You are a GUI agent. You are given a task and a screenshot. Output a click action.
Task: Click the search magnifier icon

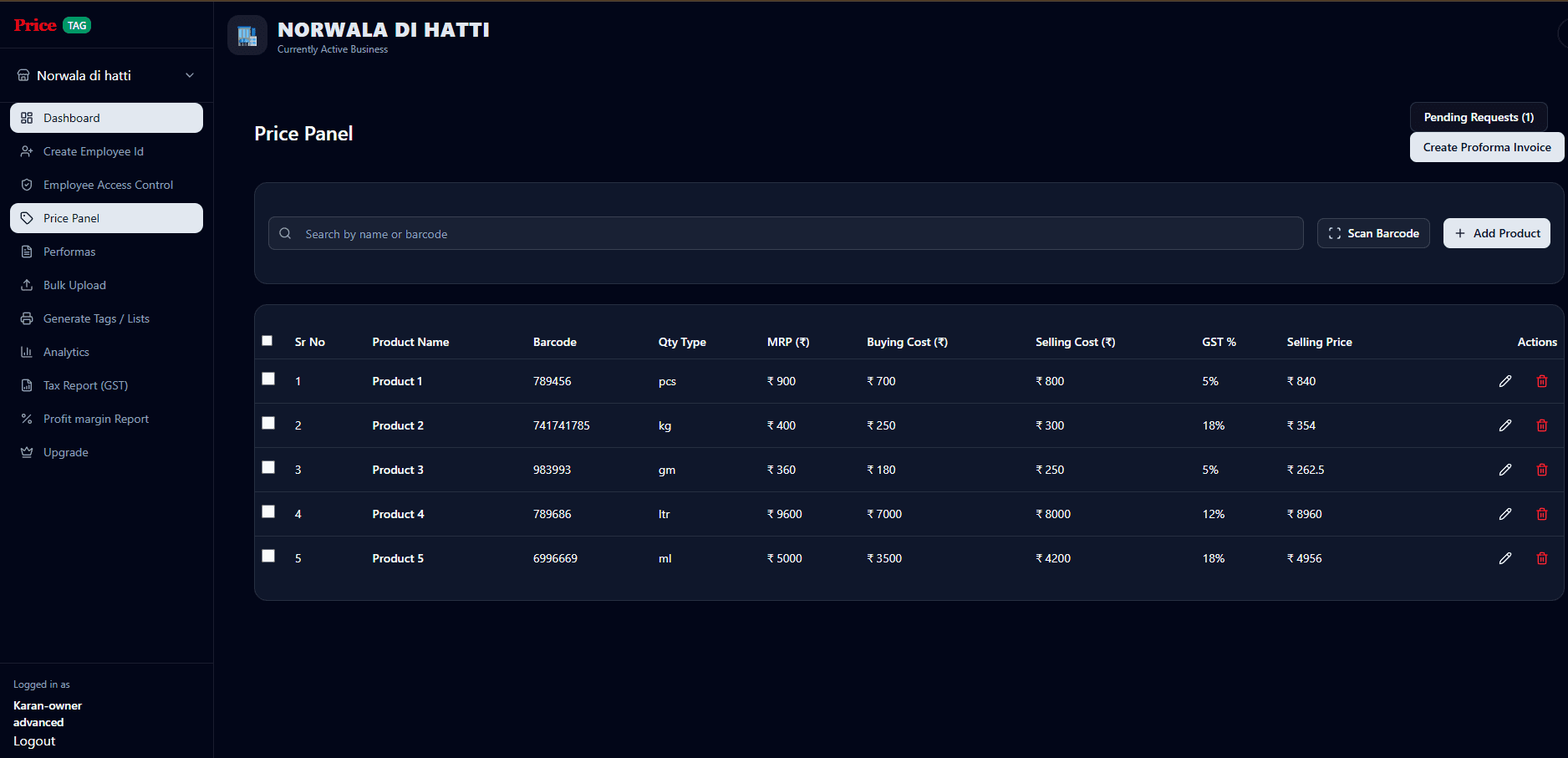click(285, 233)
